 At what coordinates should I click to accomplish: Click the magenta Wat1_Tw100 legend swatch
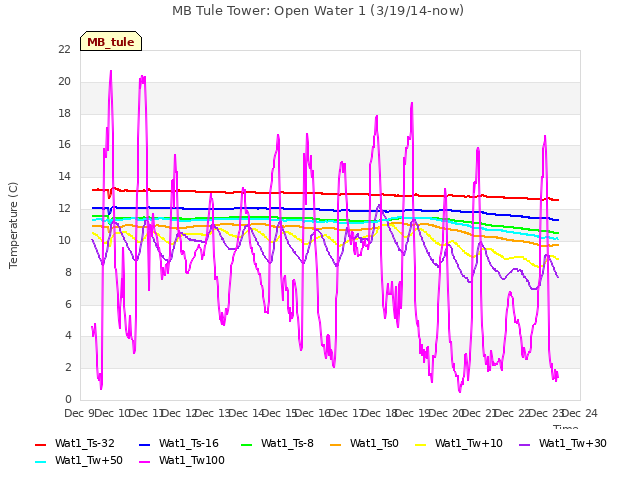[x=144, y=461]
